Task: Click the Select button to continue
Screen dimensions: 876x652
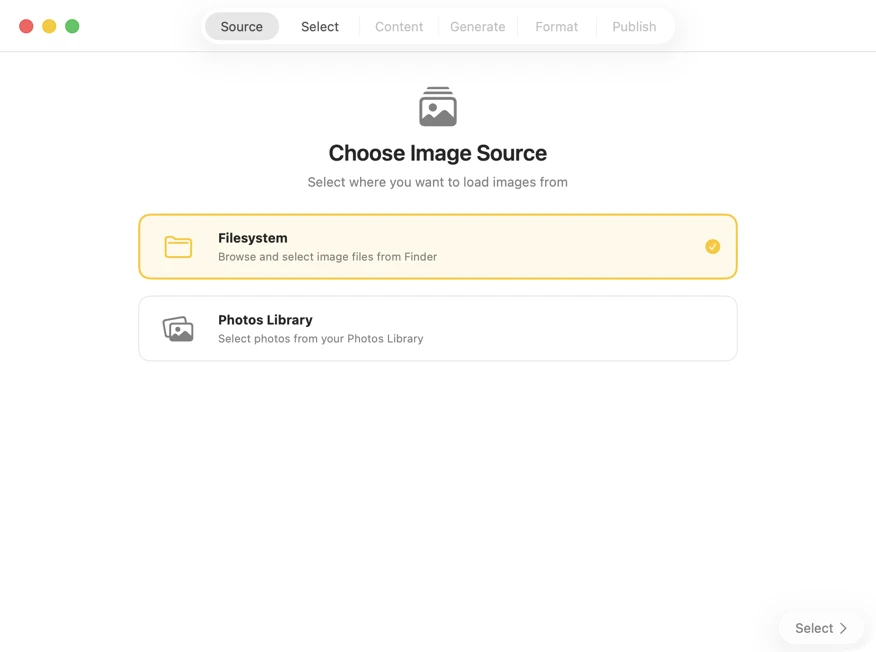Action: point(820,628)
